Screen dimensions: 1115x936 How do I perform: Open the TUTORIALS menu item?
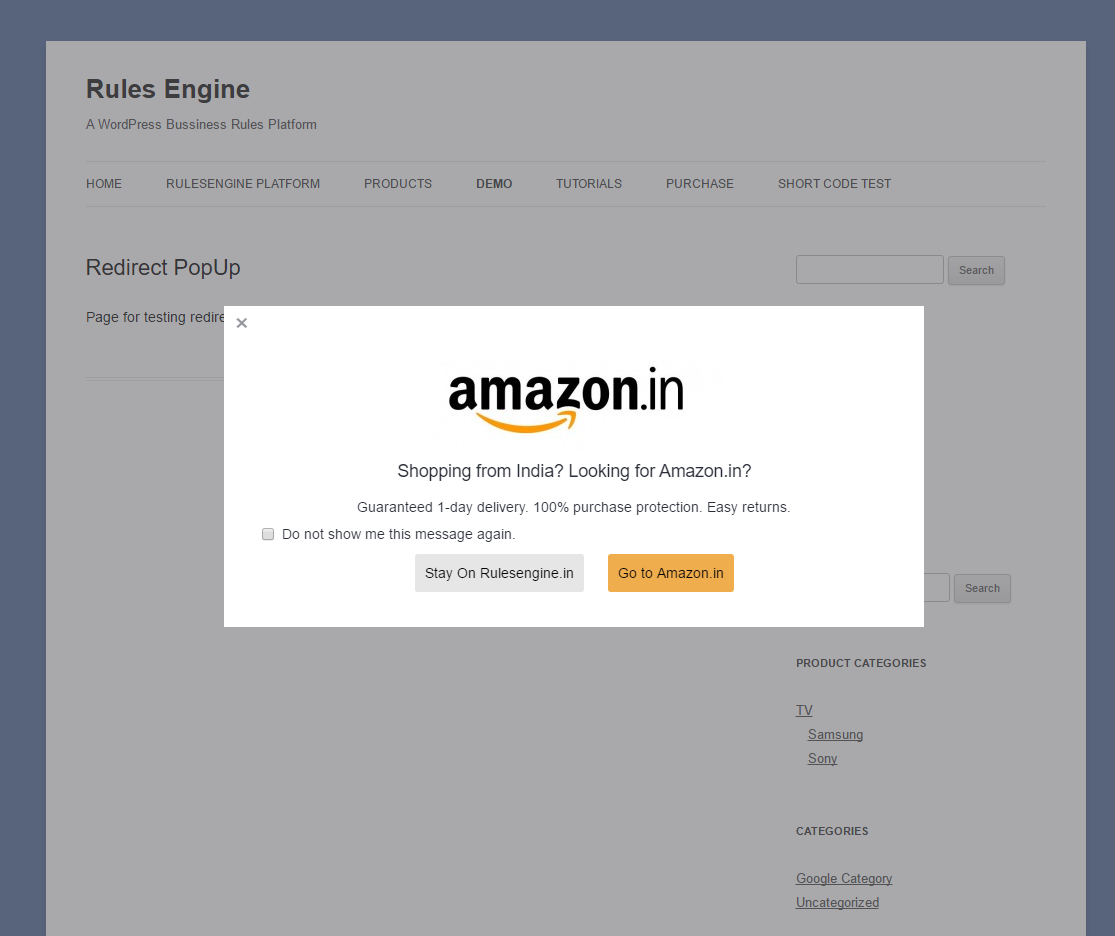click(589, 184)
